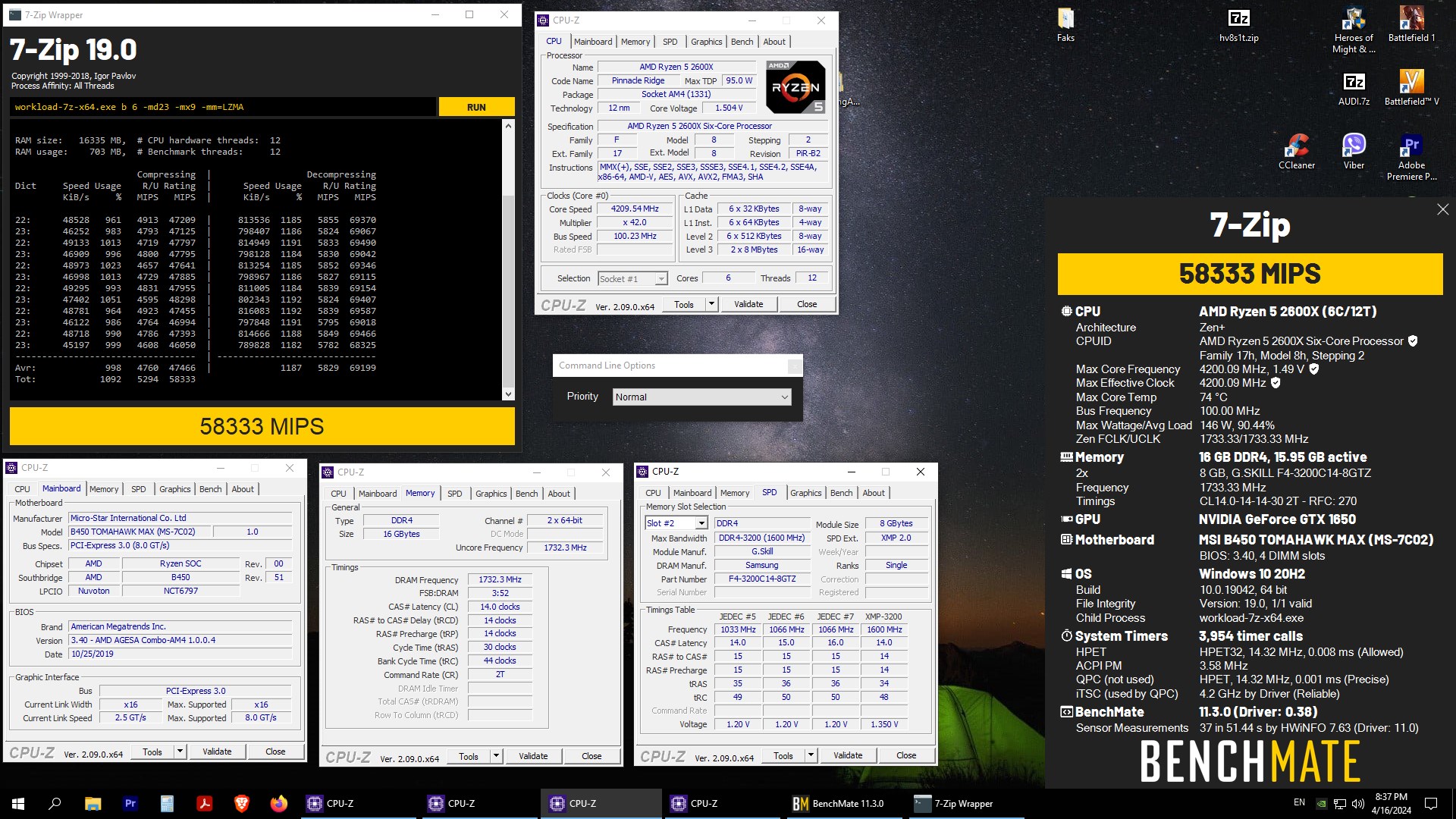The width and height of the screenshot is (1456, 819).
Task: Launch Adobe Premiere Pro desktop shortcut
Action: point(1411,158)
